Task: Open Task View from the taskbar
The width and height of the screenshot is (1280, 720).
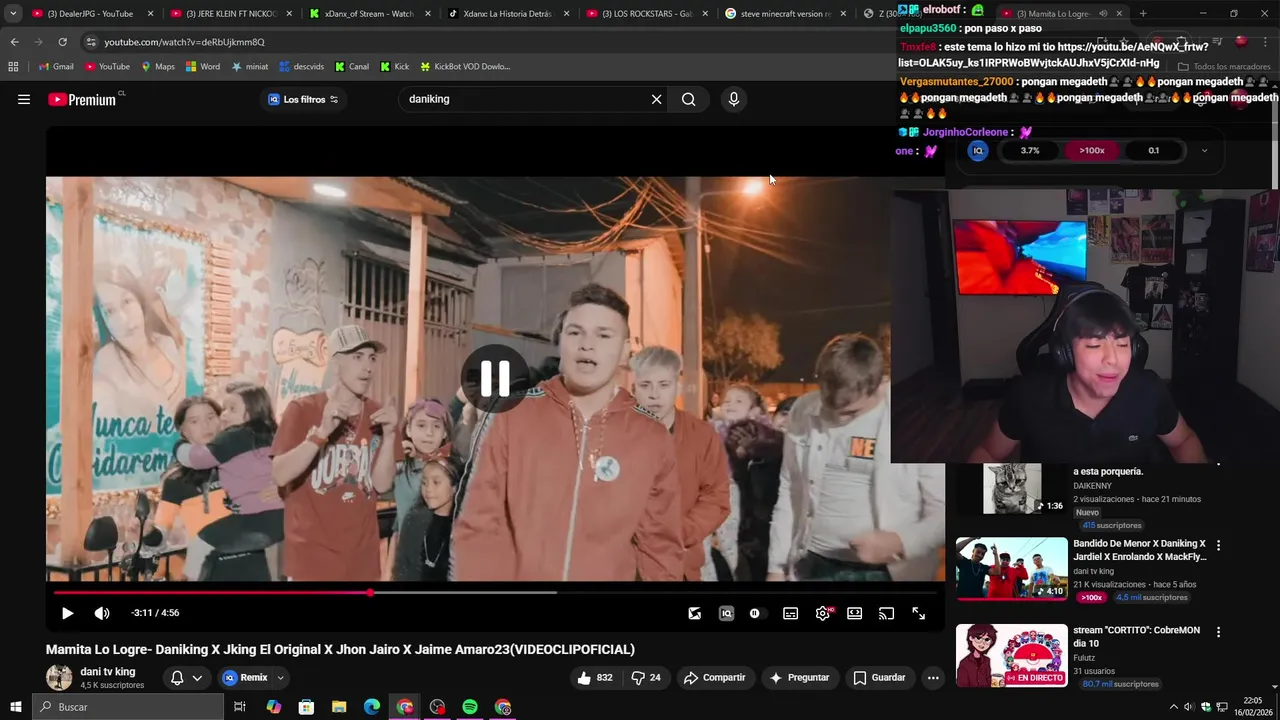Action: 240,707
